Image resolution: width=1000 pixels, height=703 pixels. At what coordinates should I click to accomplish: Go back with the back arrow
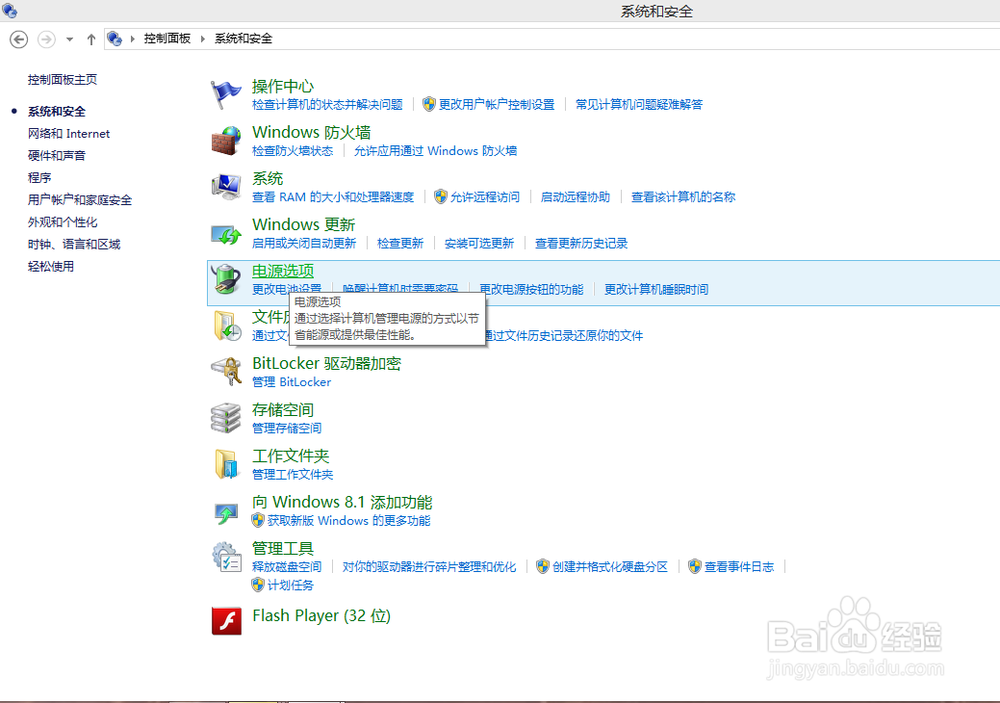pos(19,40)
